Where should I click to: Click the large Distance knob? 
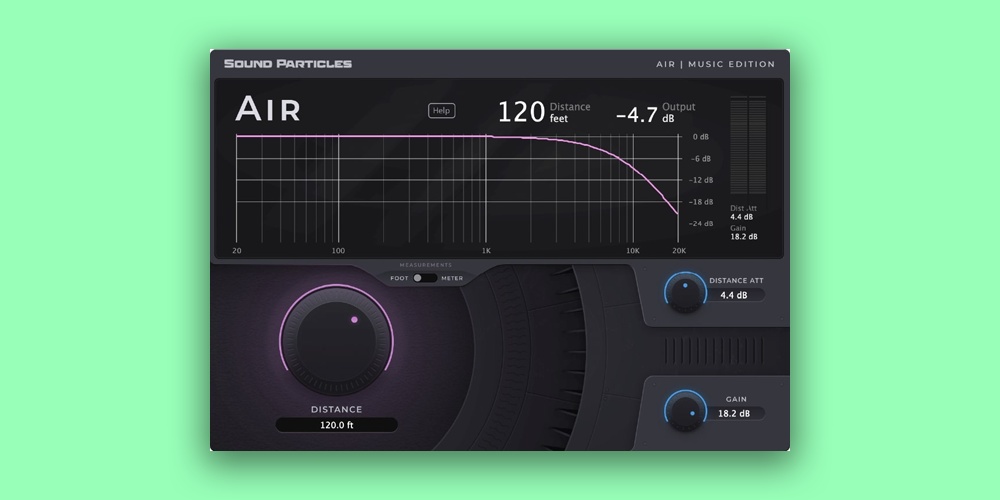click(337, 341)
